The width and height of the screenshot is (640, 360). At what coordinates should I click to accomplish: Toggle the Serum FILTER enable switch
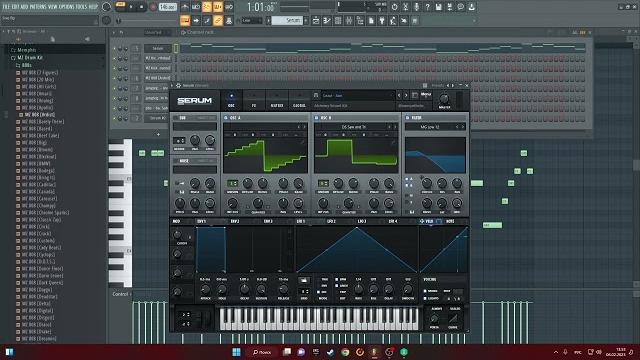pos(407,118)
